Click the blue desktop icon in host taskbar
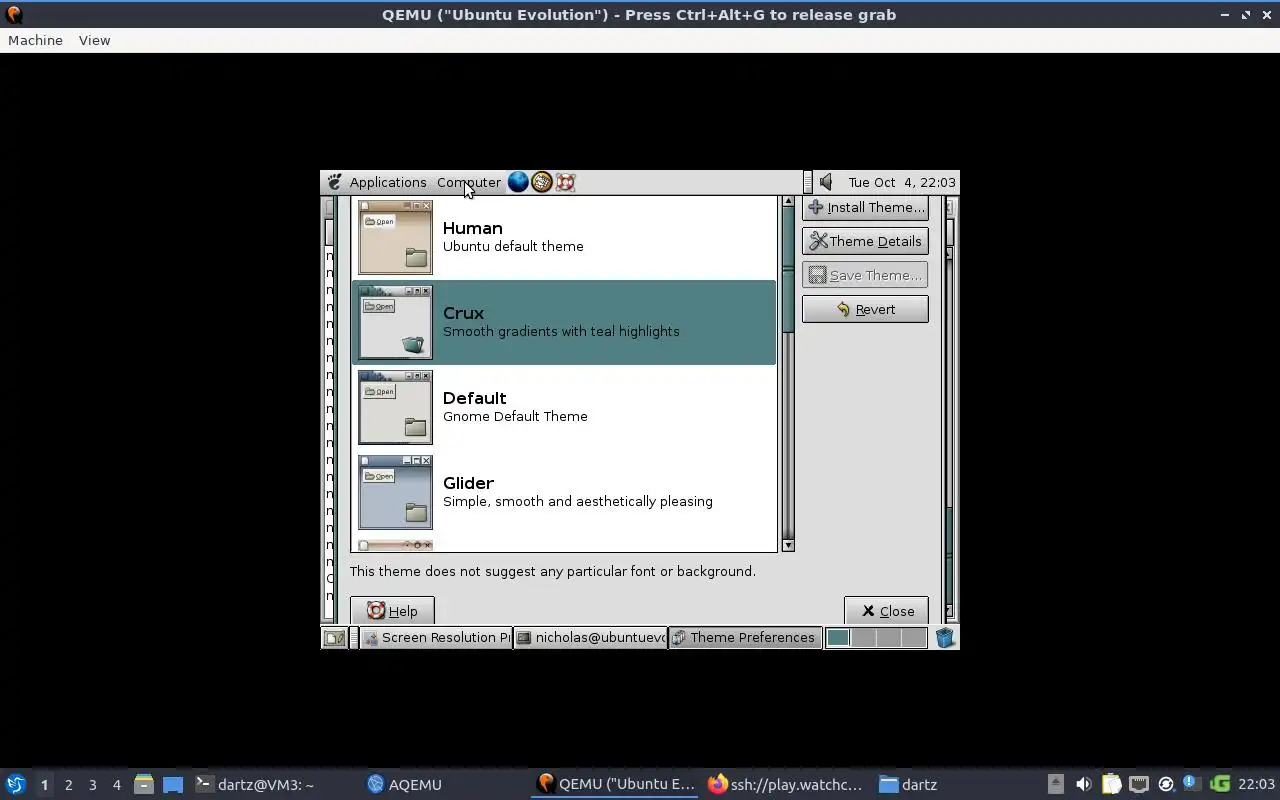 (x=172, y=785)
